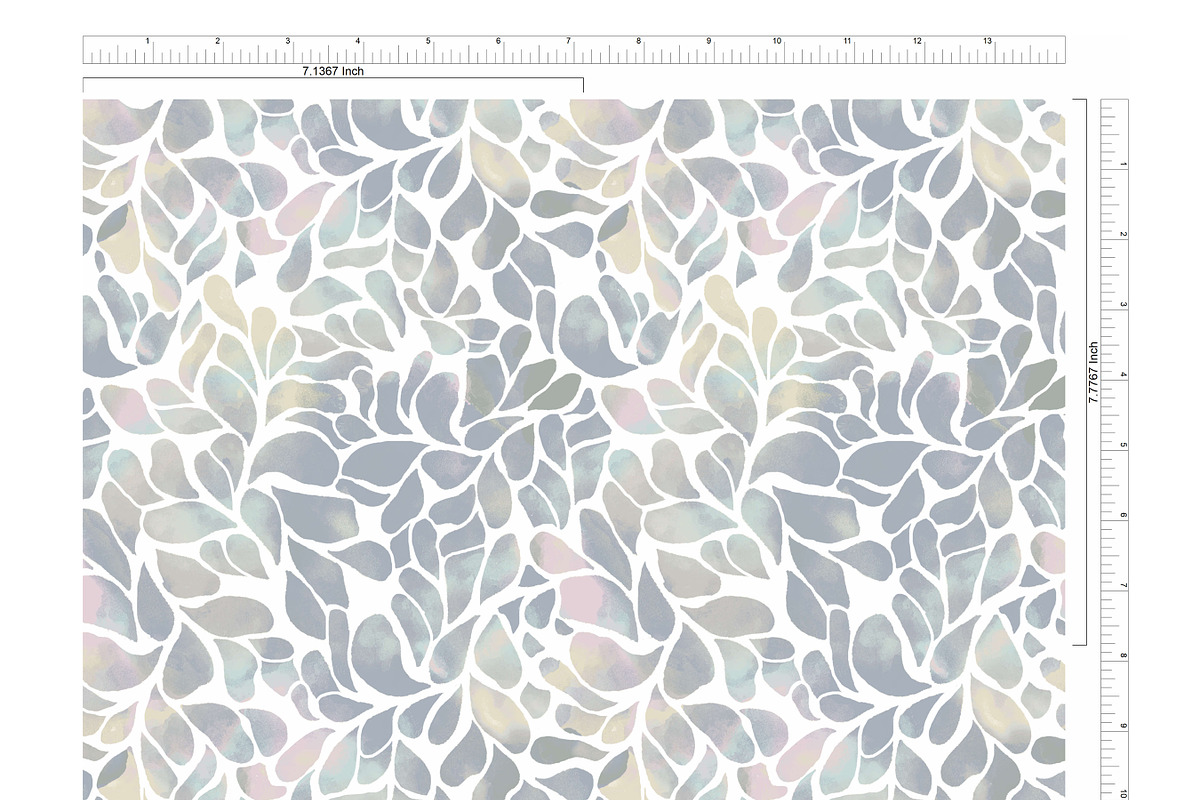
Task: Click number 12 on the horizontal ruler
Action: [x=917, y=41]
